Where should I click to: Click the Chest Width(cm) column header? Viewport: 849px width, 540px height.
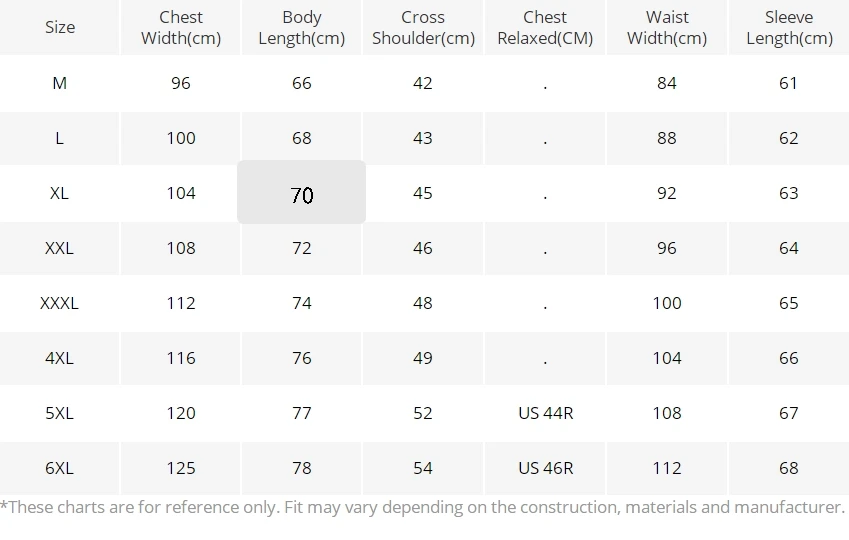tap(181, 27)
